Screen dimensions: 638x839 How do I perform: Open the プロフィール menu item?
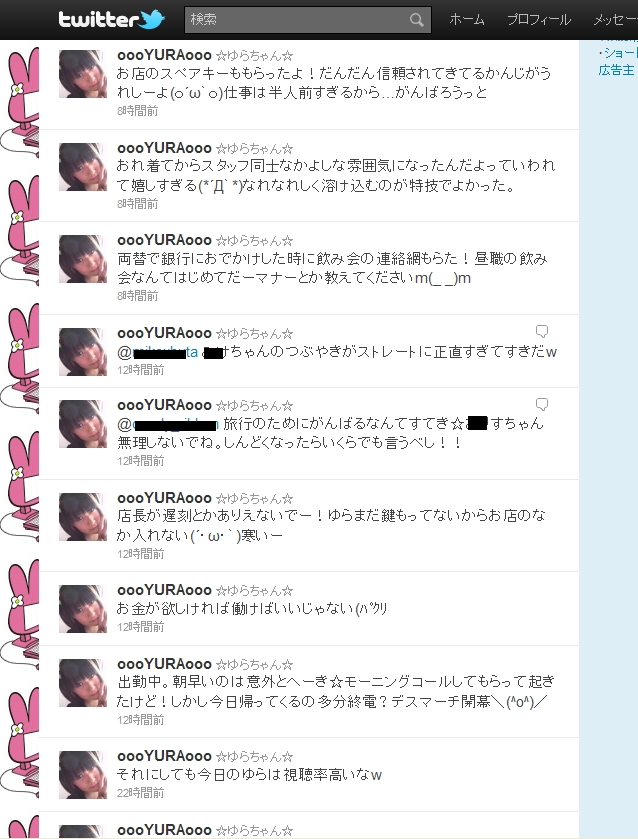[x=538, y=20]
